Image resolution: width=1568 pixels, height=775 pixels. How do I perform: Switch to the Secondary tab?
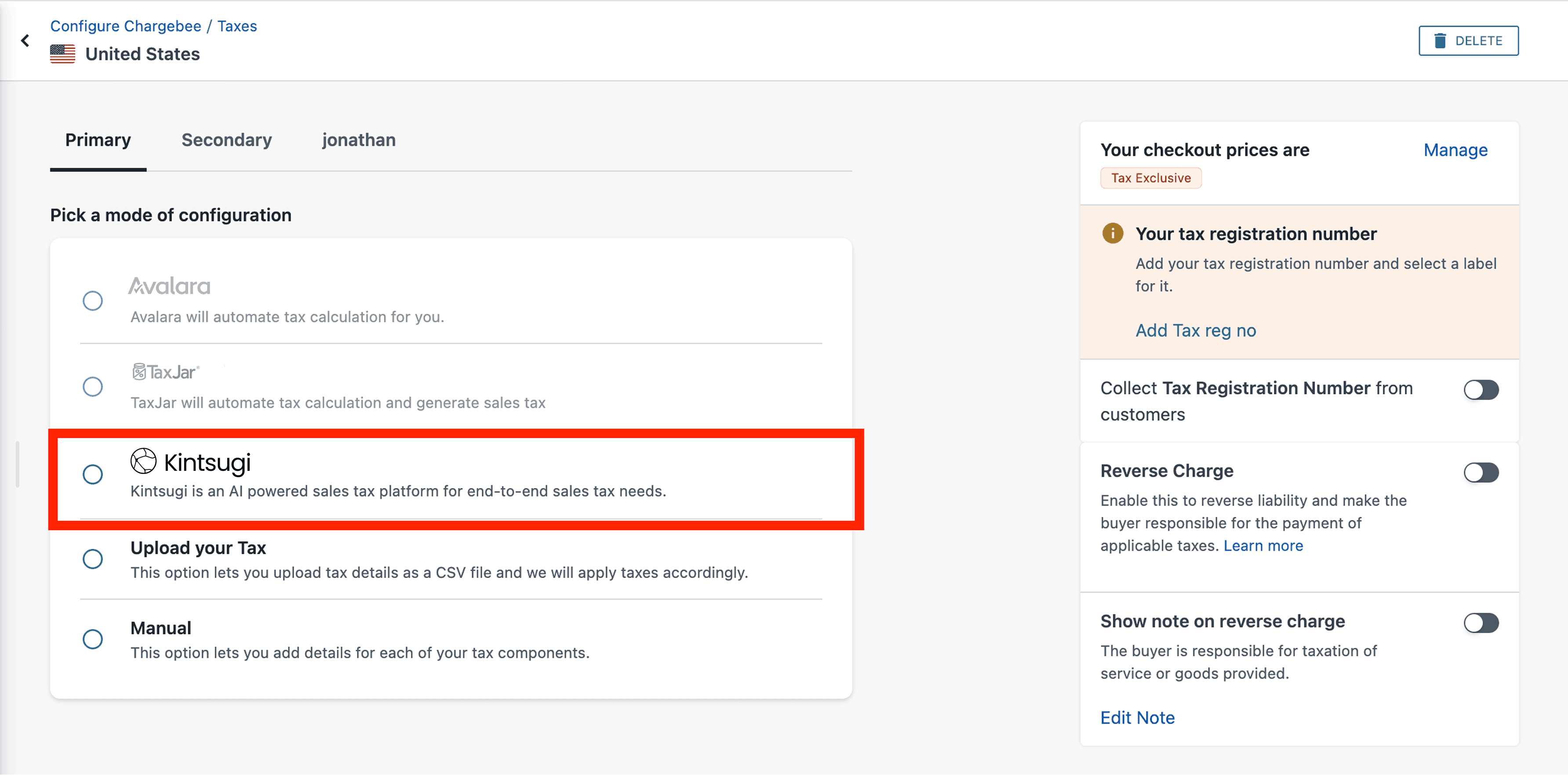[226, 140]
